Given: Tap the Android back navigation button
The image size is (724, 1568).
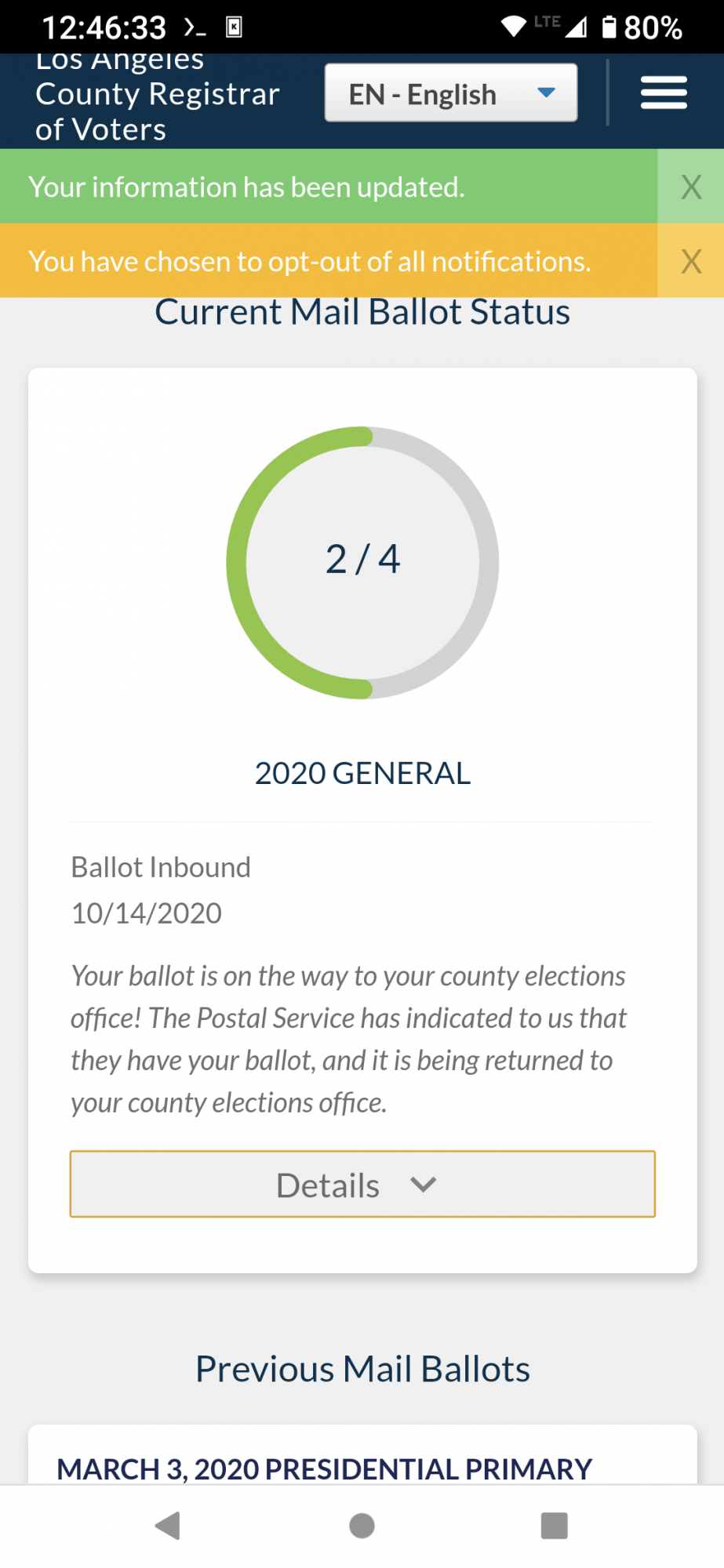Looking at the screenshot, I should 168,1526.
